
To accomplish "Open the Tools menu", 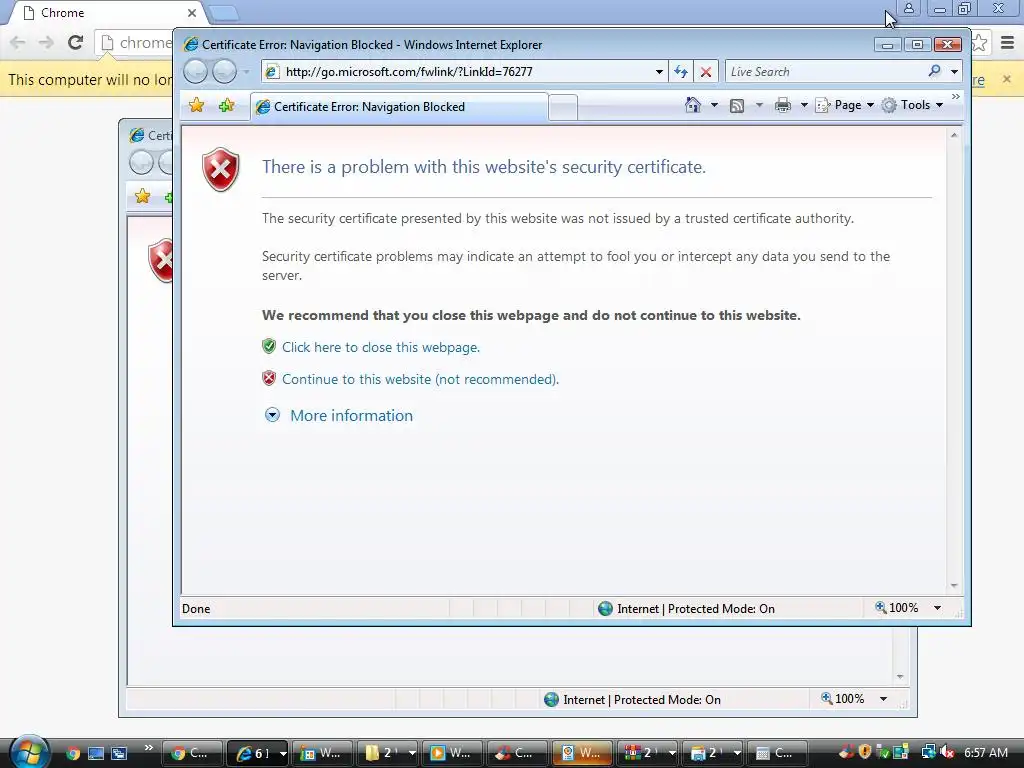I will coord(912,105).
